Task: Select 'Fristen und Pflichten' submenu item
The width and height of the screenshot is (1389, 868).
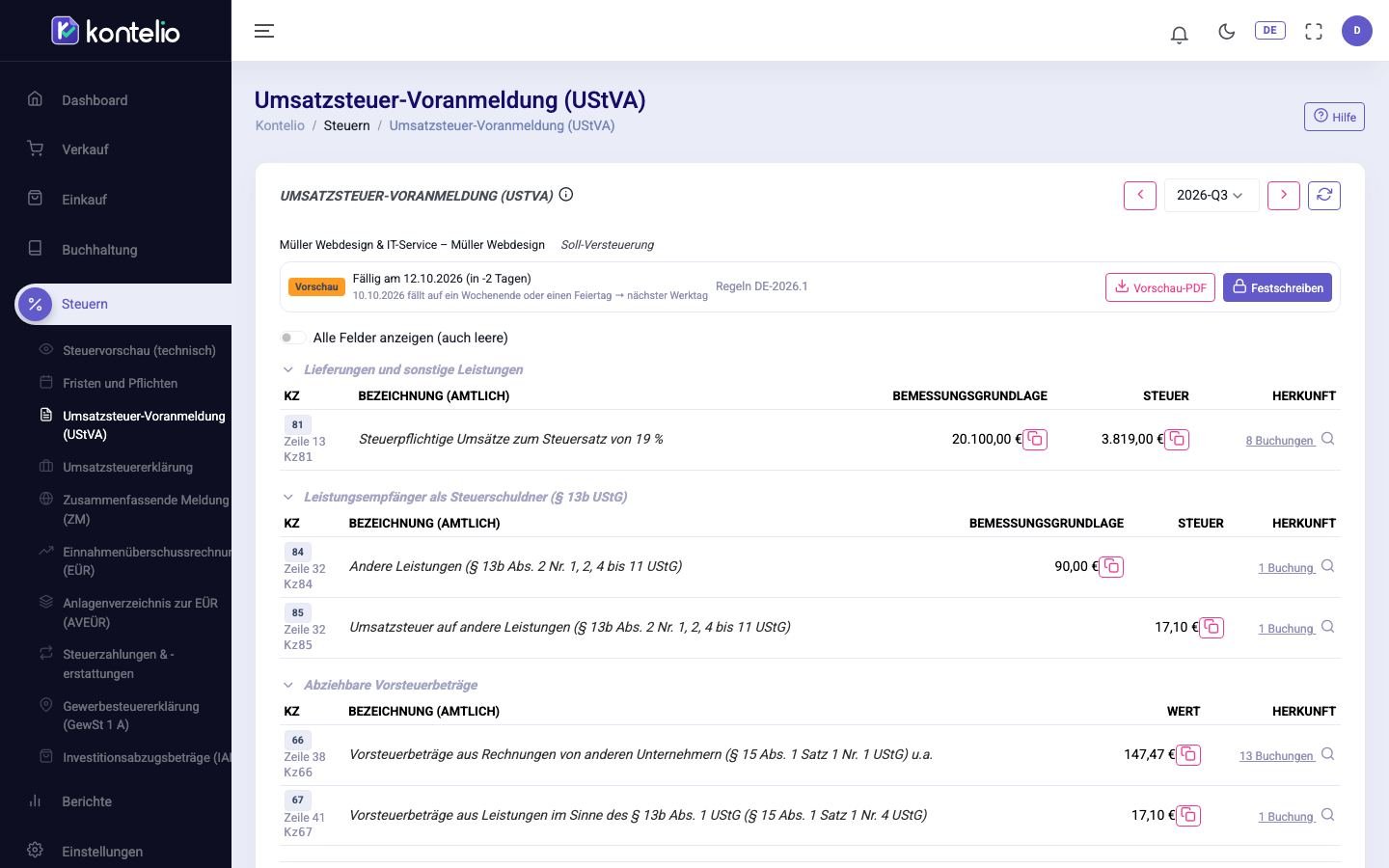Action: (x=121, y=383)
